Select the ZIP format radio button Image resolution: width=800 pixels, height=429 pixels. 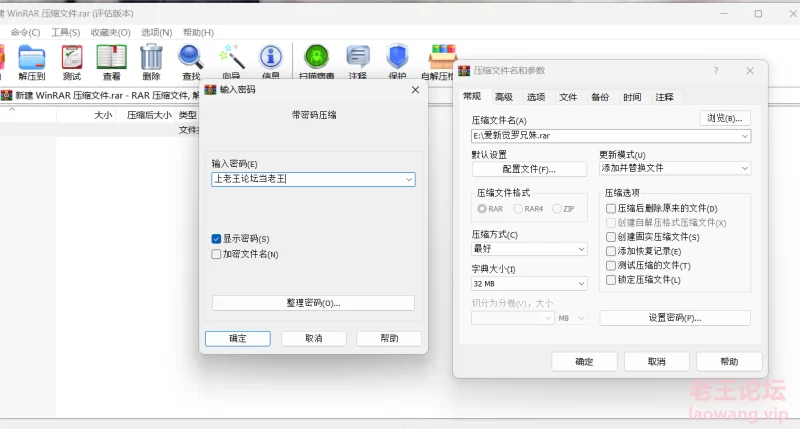(557, 209)
